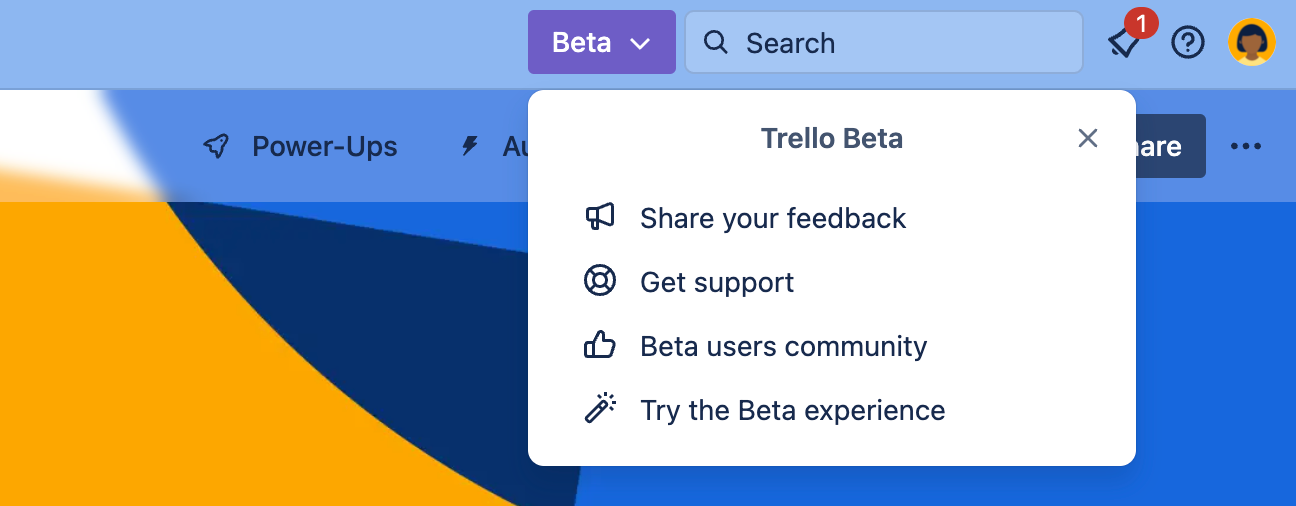The width and height of the screenshot is (1296, 506).
Task: Click the lifebuoy icon next to Get support
Action: [x=600, y=281]
